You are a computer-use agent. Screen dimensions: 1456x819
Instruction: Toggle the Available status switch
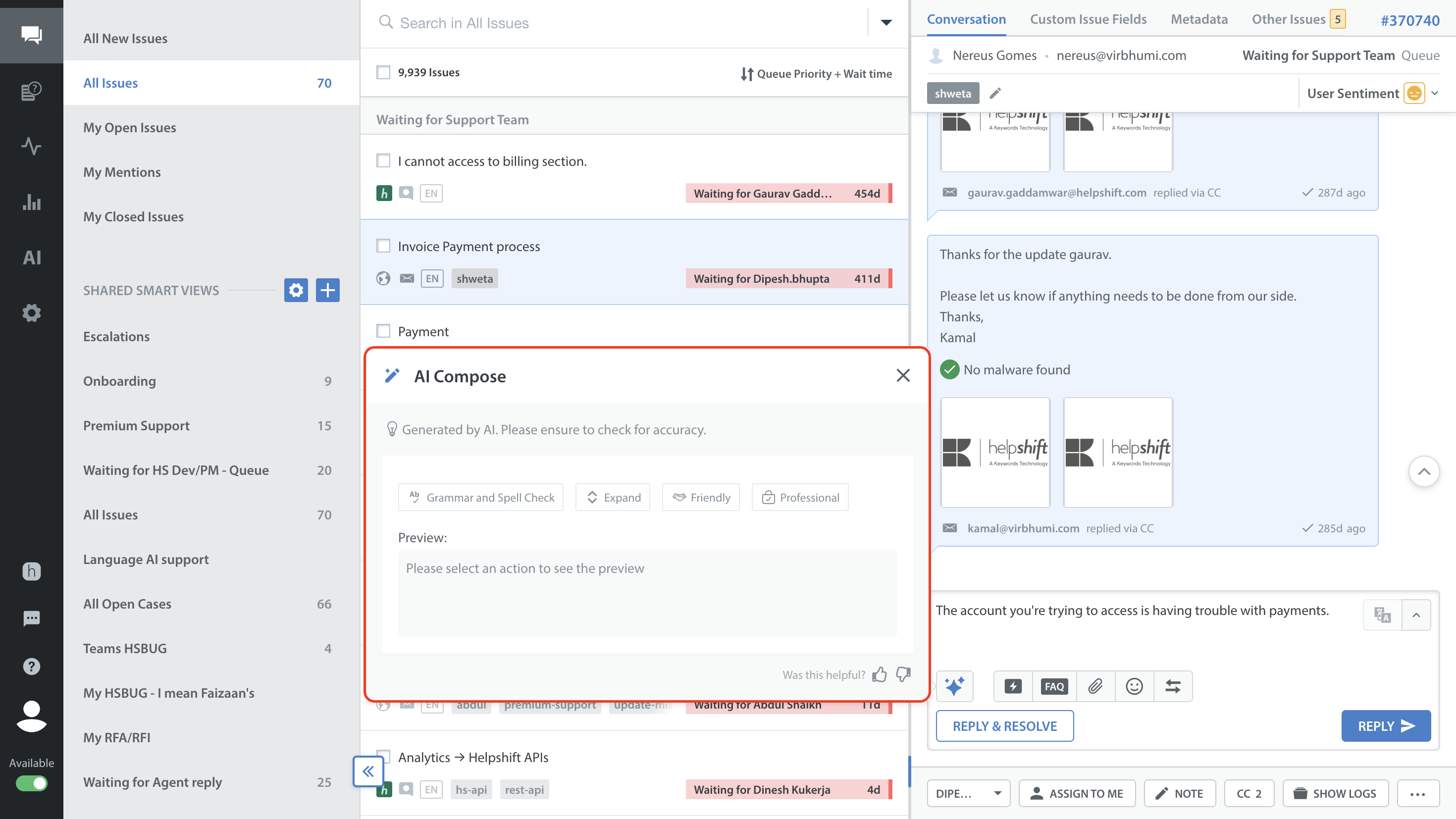[32, 783]
